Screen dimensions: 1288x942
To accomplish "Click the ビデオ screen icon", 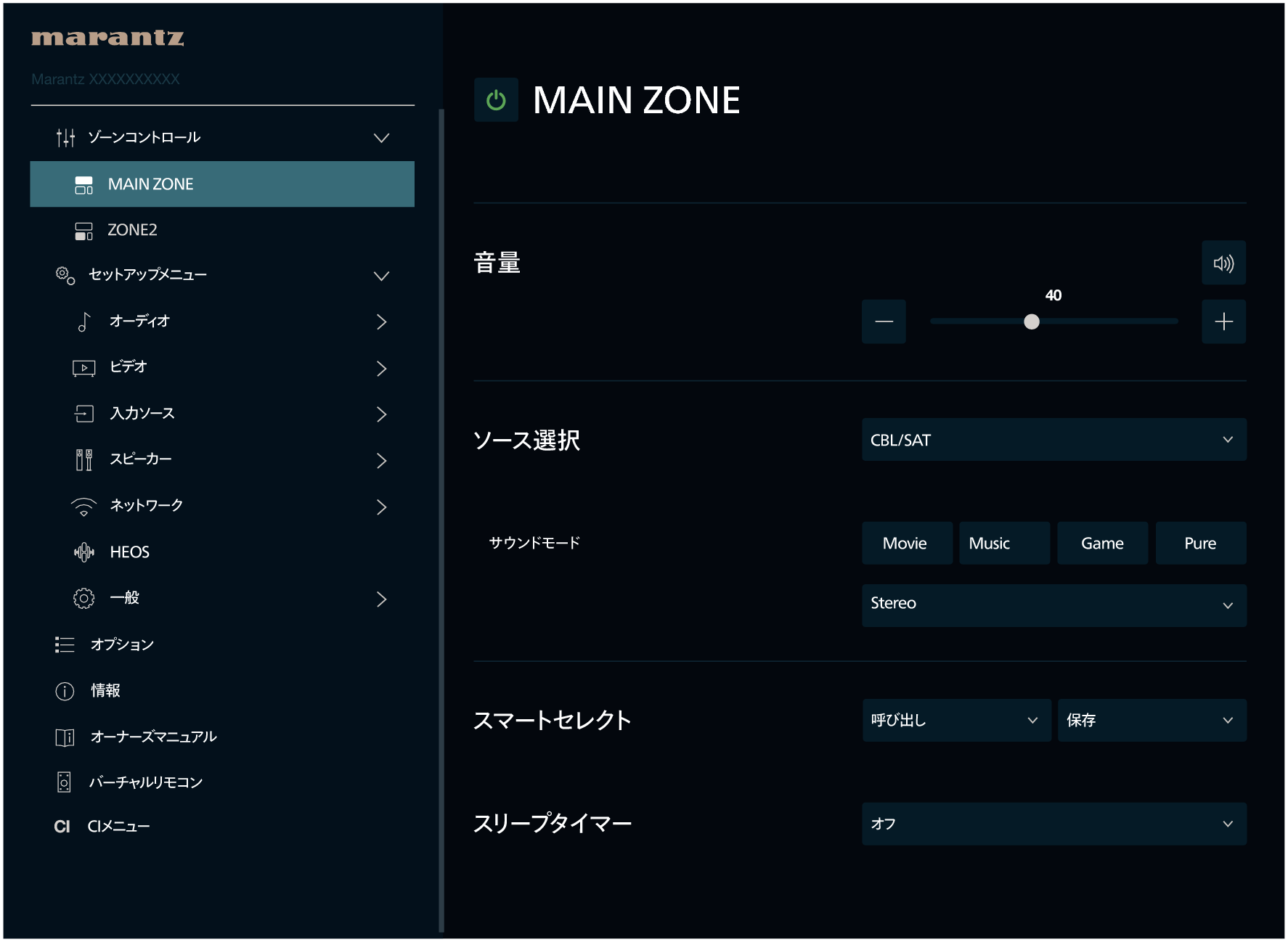I will [x=84, y=368].
